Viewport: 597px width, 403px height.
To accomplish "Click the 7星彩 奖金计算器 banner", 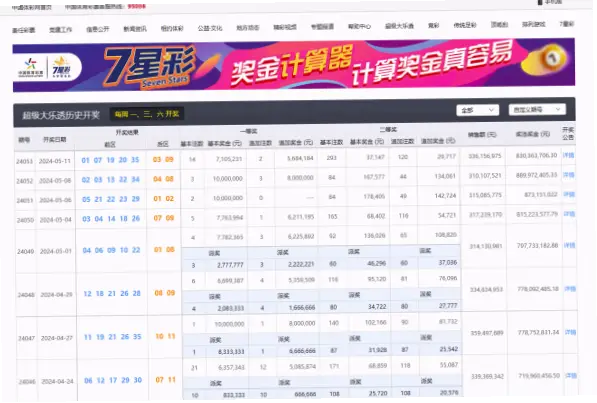I will 294,65.
